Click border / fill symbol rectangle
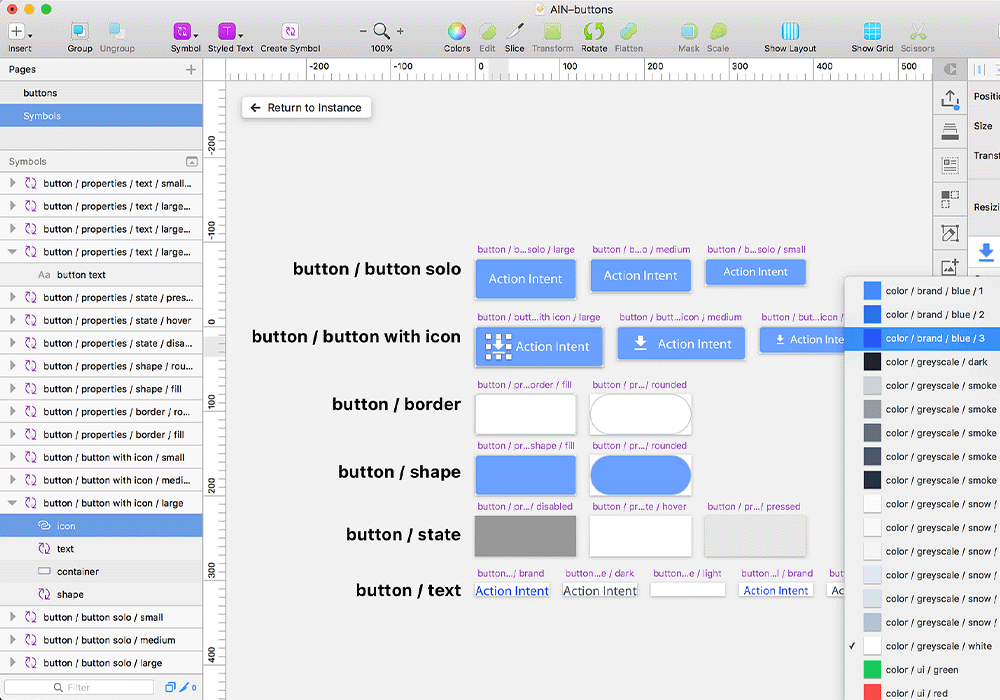1000x700 pixels. tap(526, 414)
